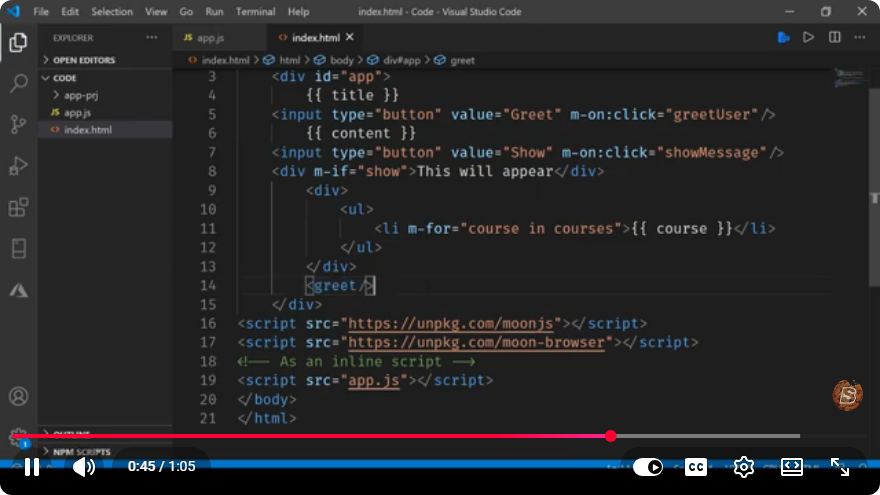
Task: Open the Accounts icon in activity bar
Action: point(19,396)
